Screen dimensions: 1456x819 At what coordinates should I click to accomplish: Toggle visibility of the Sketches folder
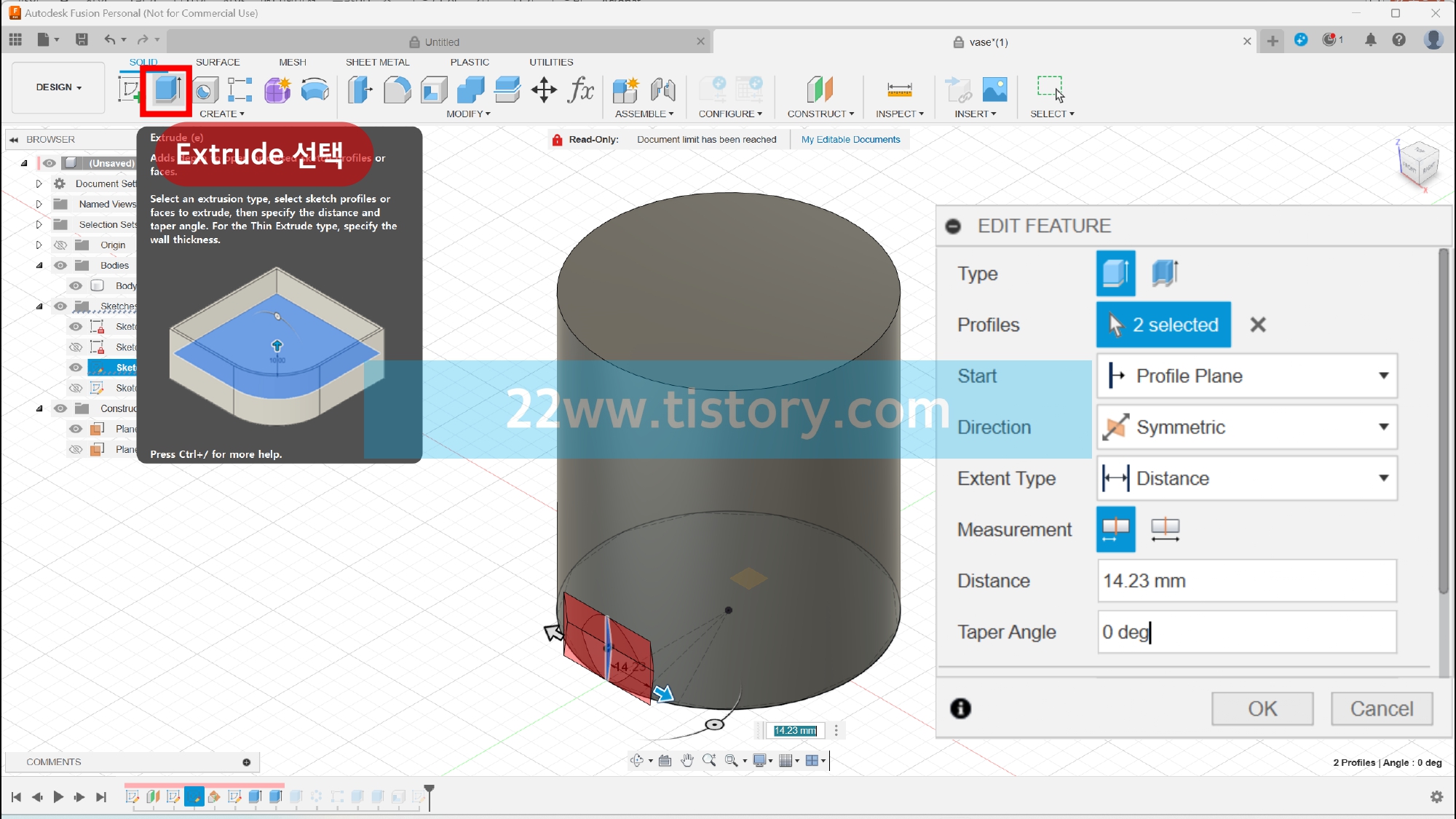point(60,306)
